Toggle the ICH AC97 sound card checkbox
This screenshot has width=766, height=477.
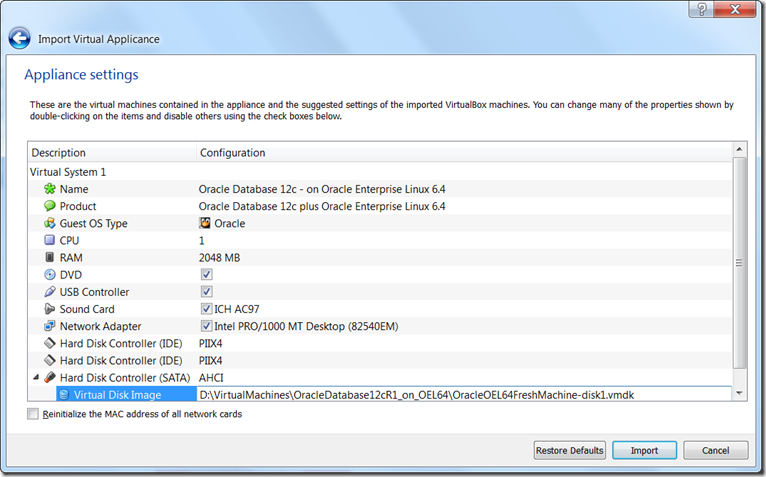tap(206, 309)
